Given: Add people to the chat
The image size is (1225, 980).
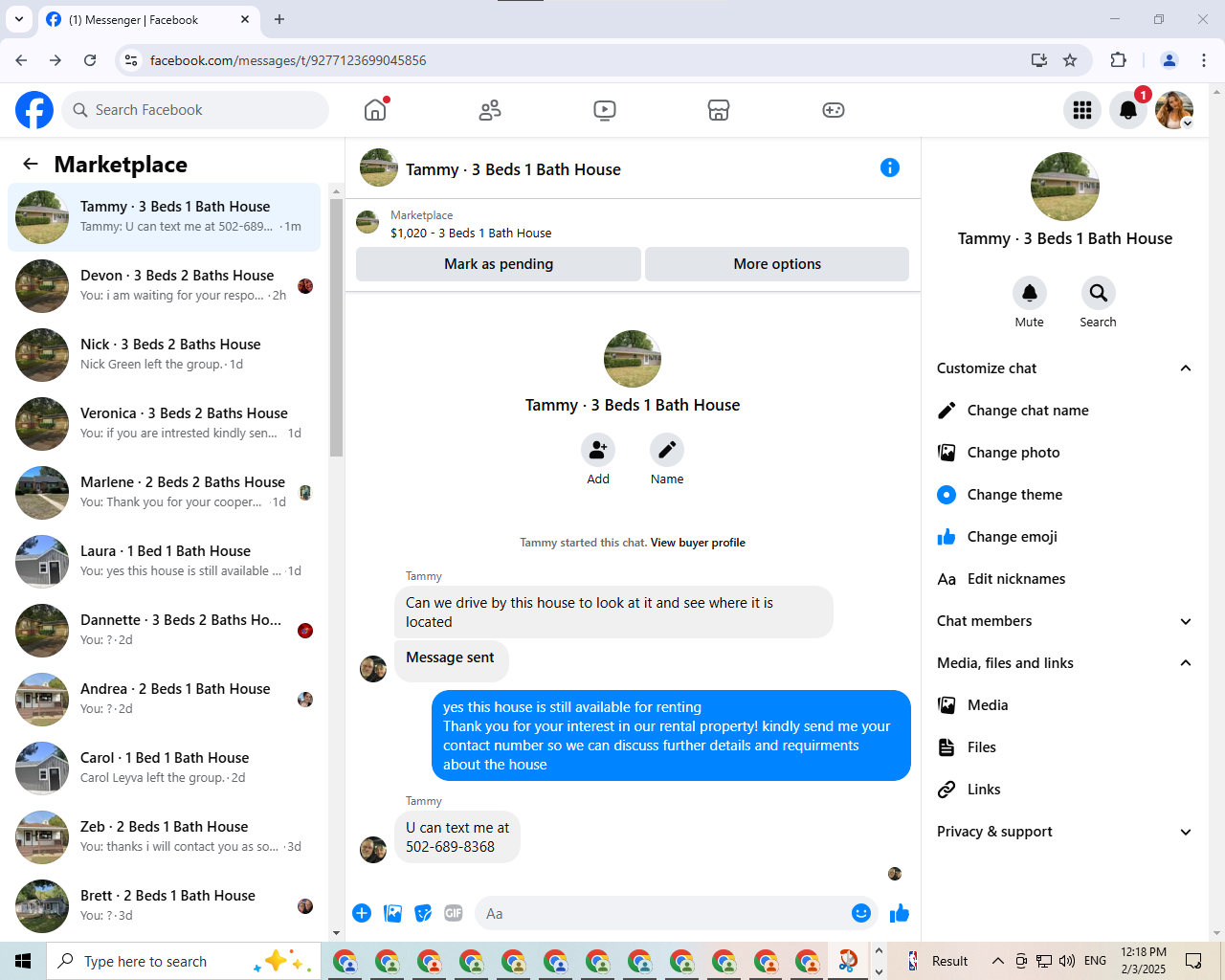Looking at the screenshot, I should click(x=598, y=450).
